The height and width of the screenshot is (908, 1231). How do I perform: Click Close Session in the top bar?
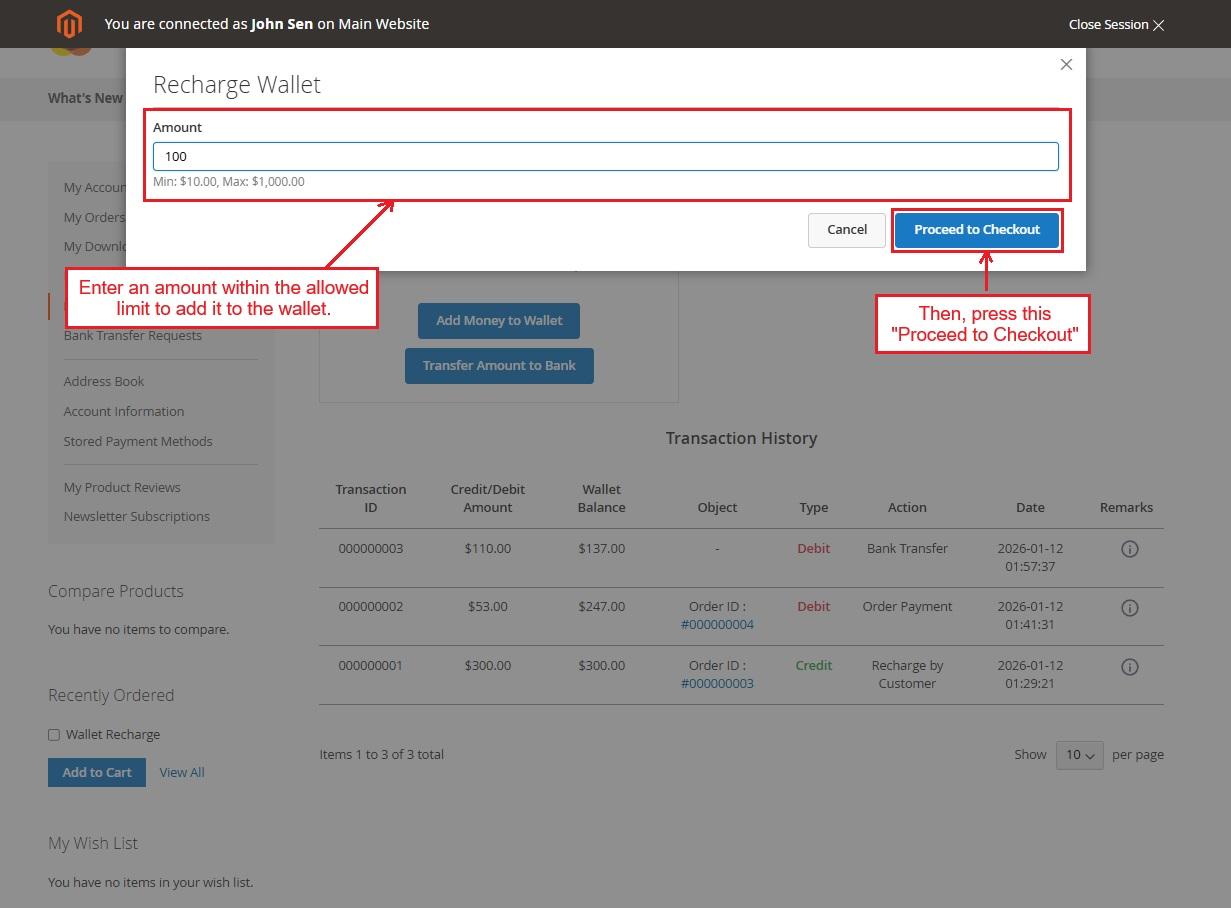[x=1116, y=25]
